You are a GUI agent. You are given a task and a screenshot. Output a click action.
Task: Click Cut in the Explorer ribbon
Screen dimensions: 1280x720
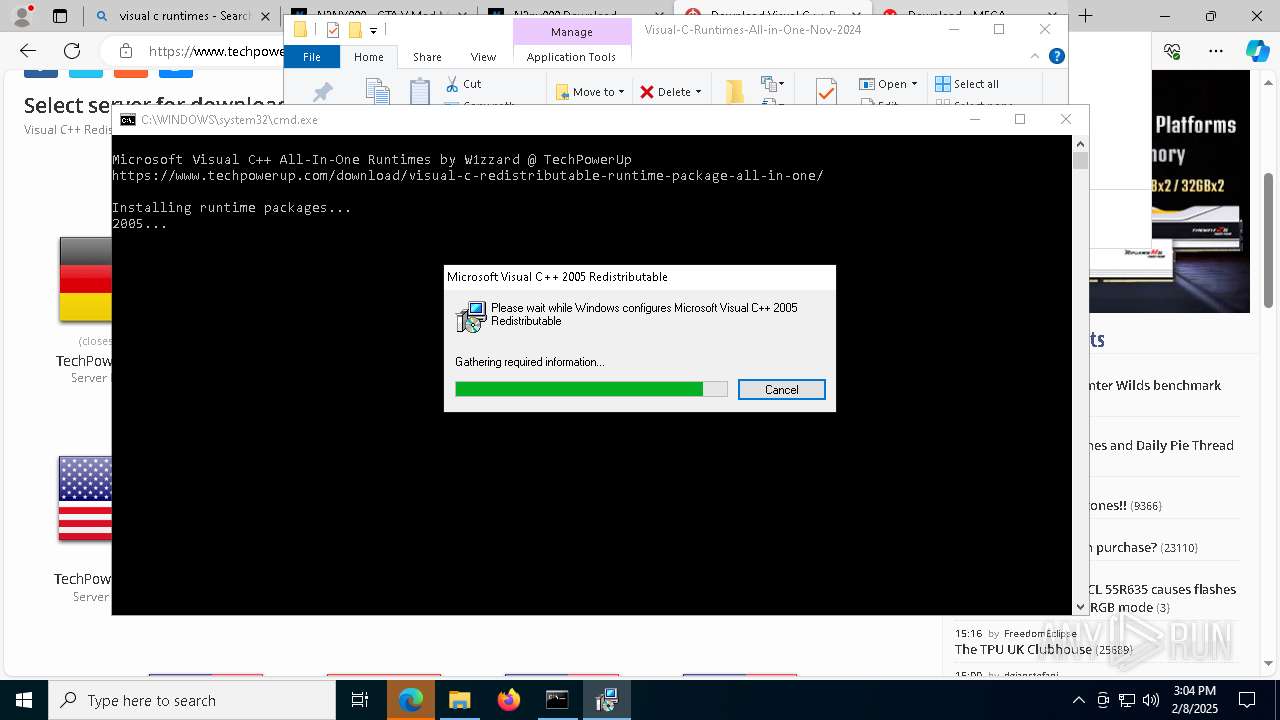coord(463,84)
